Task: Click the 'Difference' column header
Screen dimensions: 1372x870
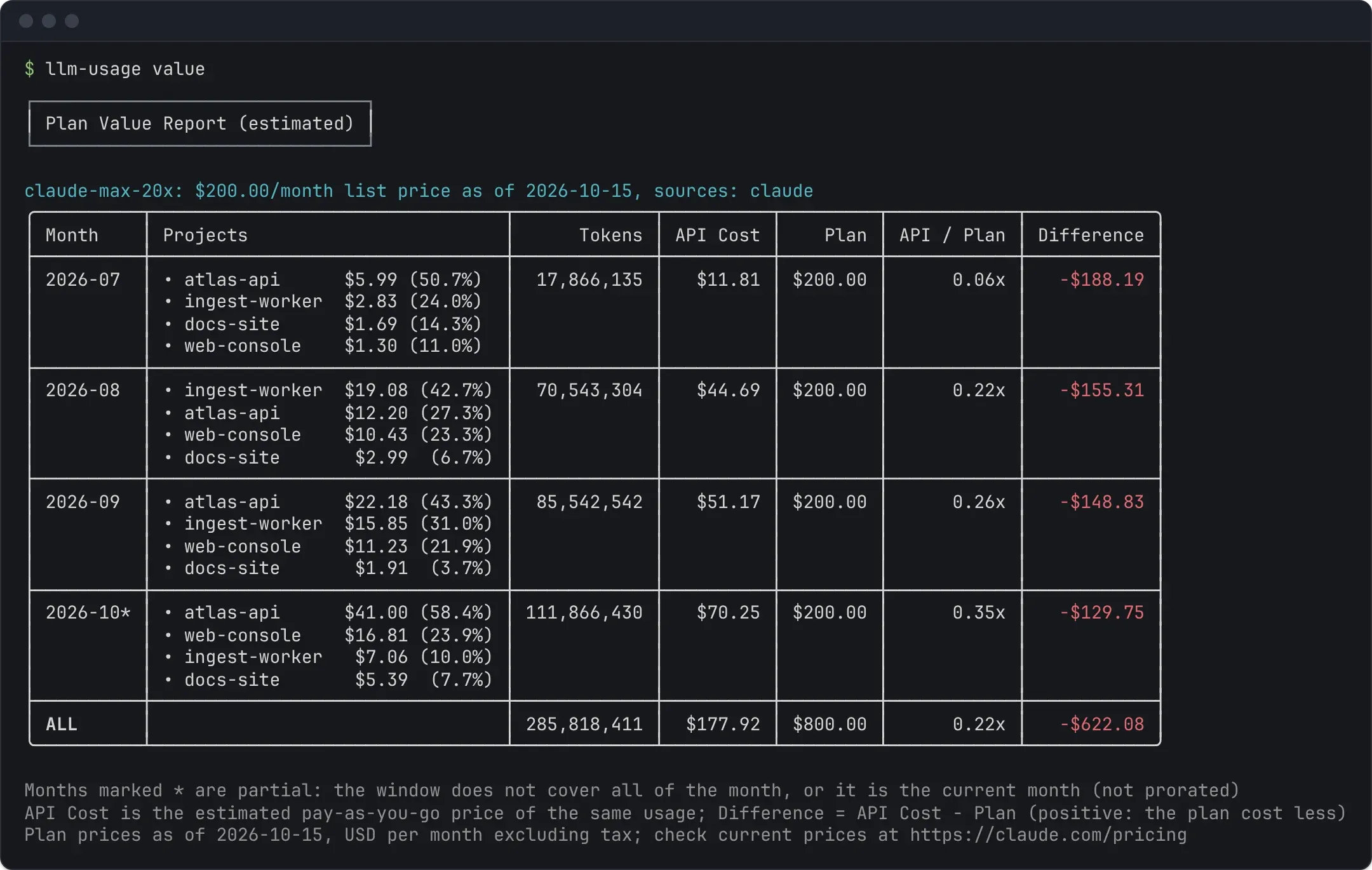Action: tap(1091, 235)
